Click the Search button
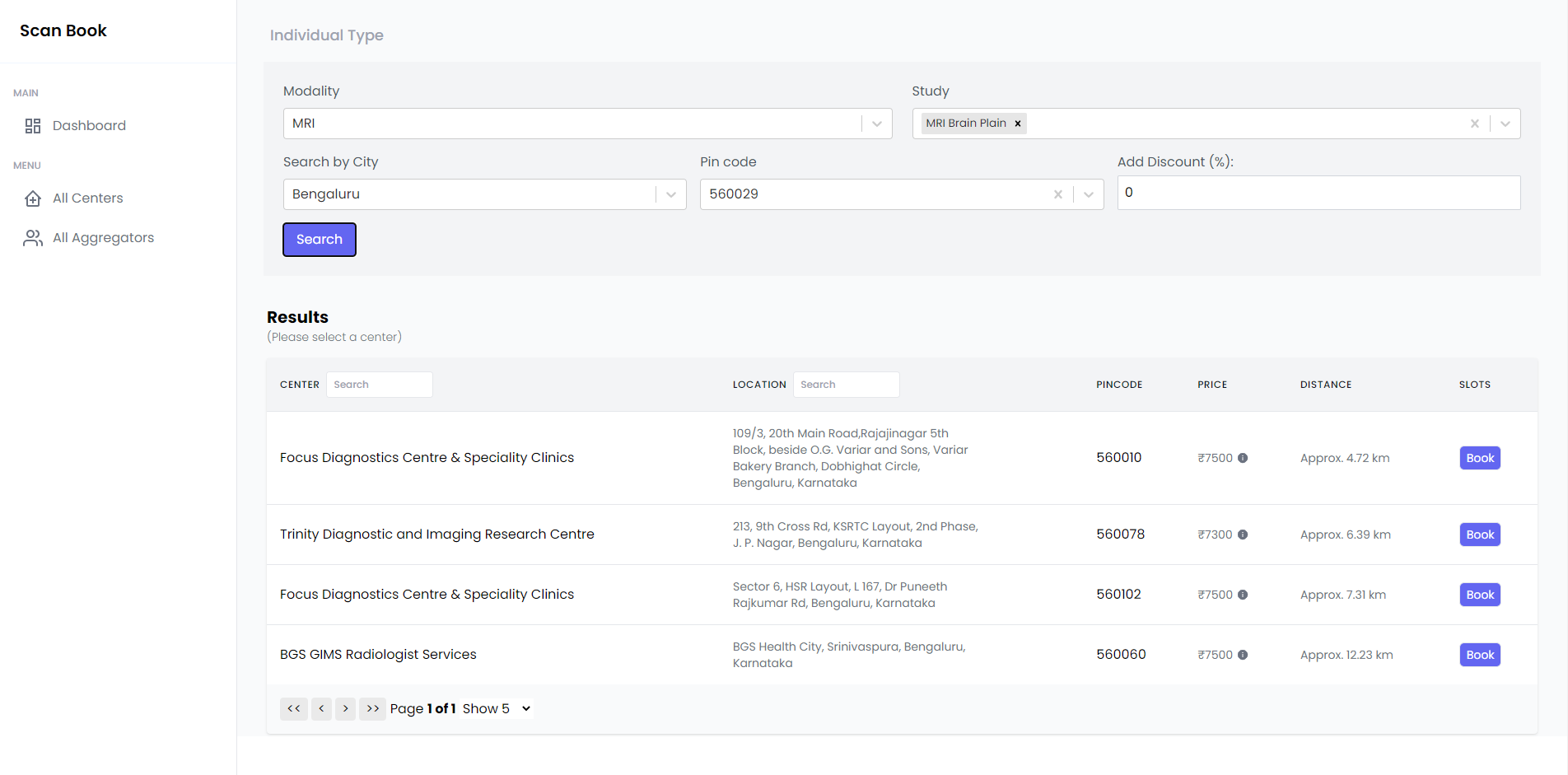 (x=320, y=240)
